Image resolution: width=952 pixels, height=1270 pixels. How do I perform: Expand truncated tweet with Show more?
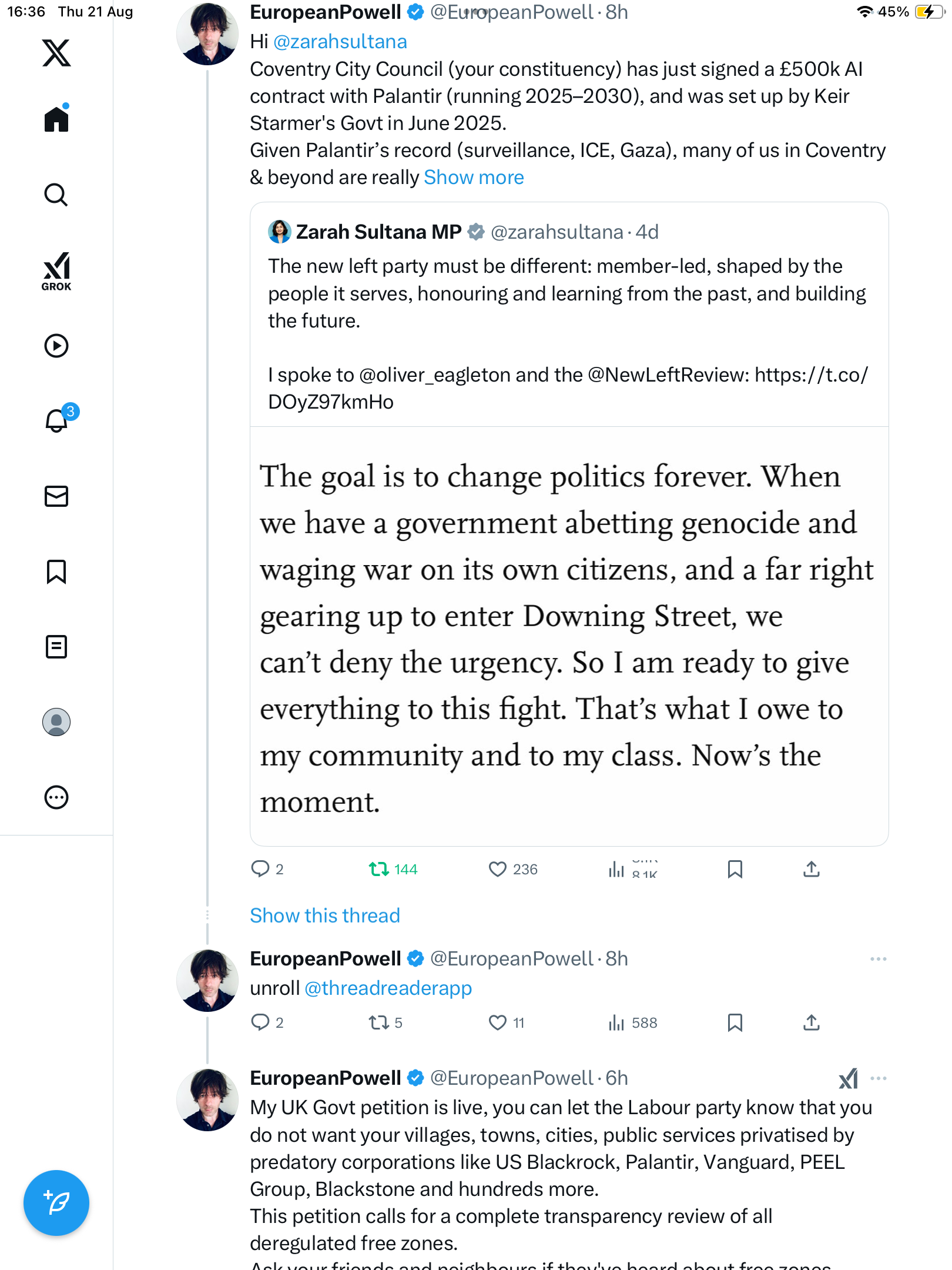[474, 177]
